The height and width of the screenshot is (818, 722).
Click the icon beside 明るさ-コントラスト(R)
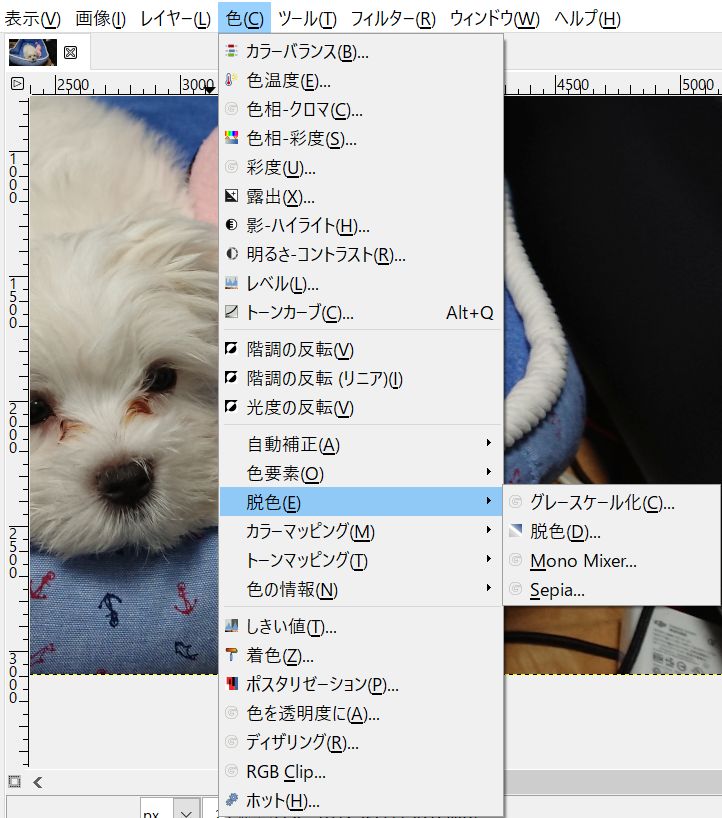(231, 254)
